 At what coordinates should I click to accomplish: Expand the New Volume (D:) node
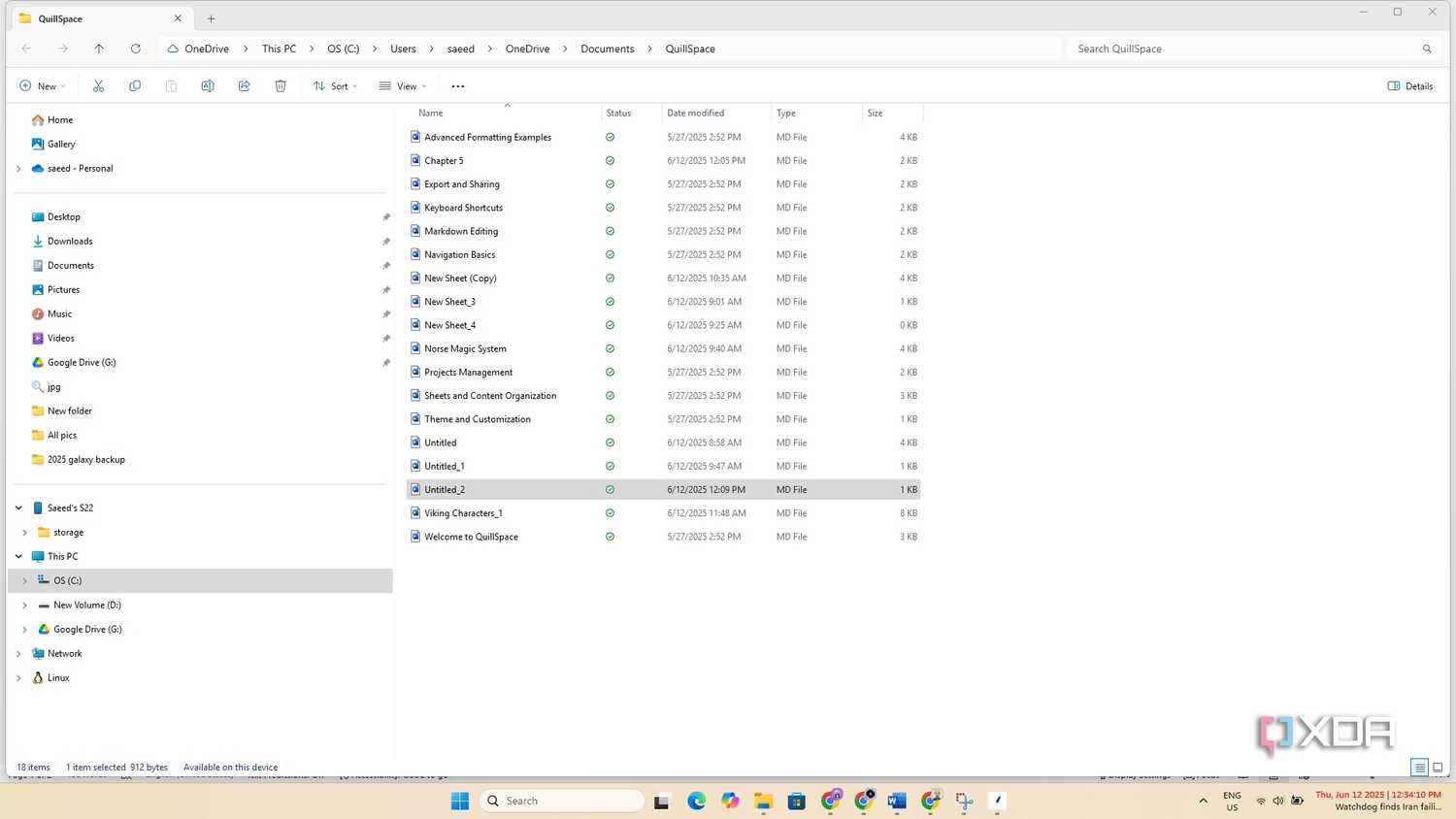point(25,606)
